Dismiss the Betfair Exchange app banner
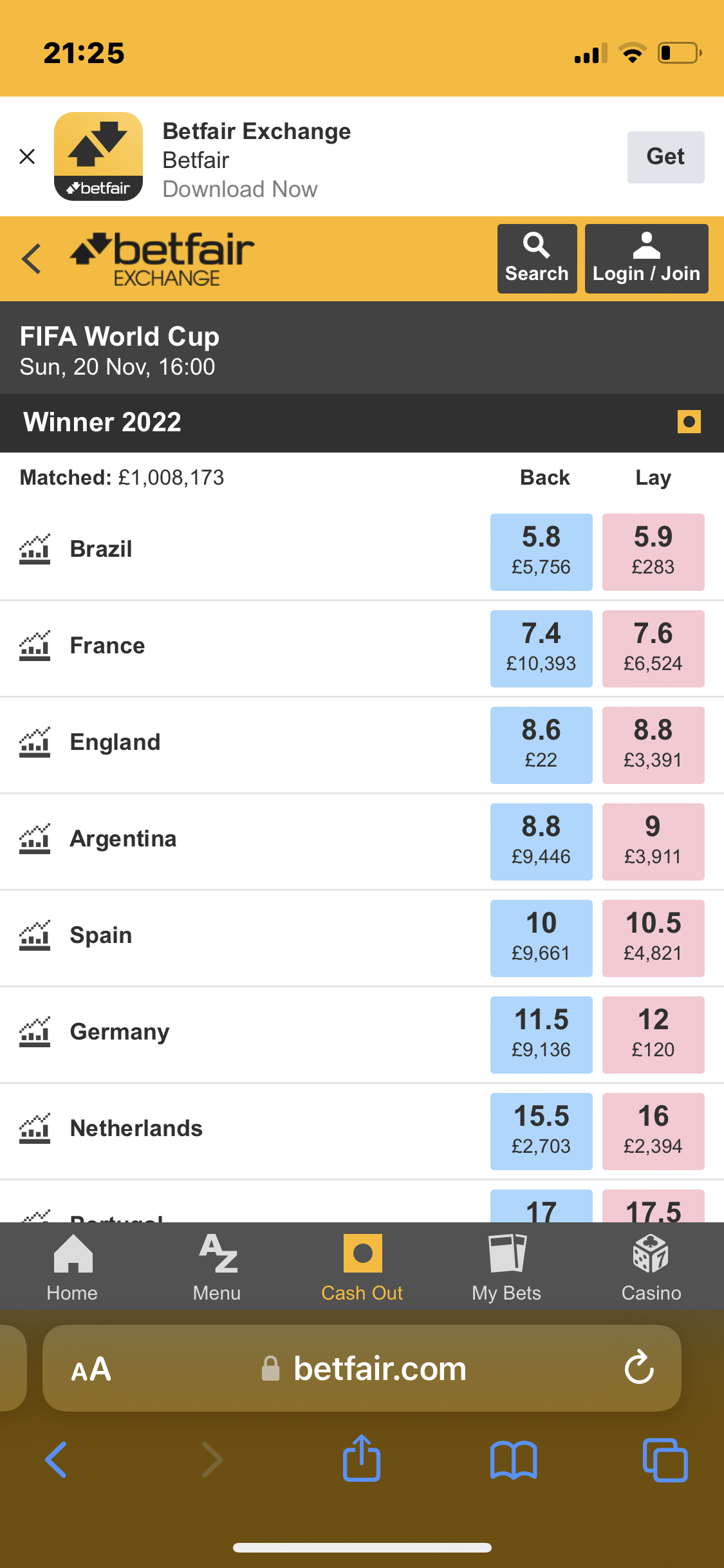 [x=27, y=156]
